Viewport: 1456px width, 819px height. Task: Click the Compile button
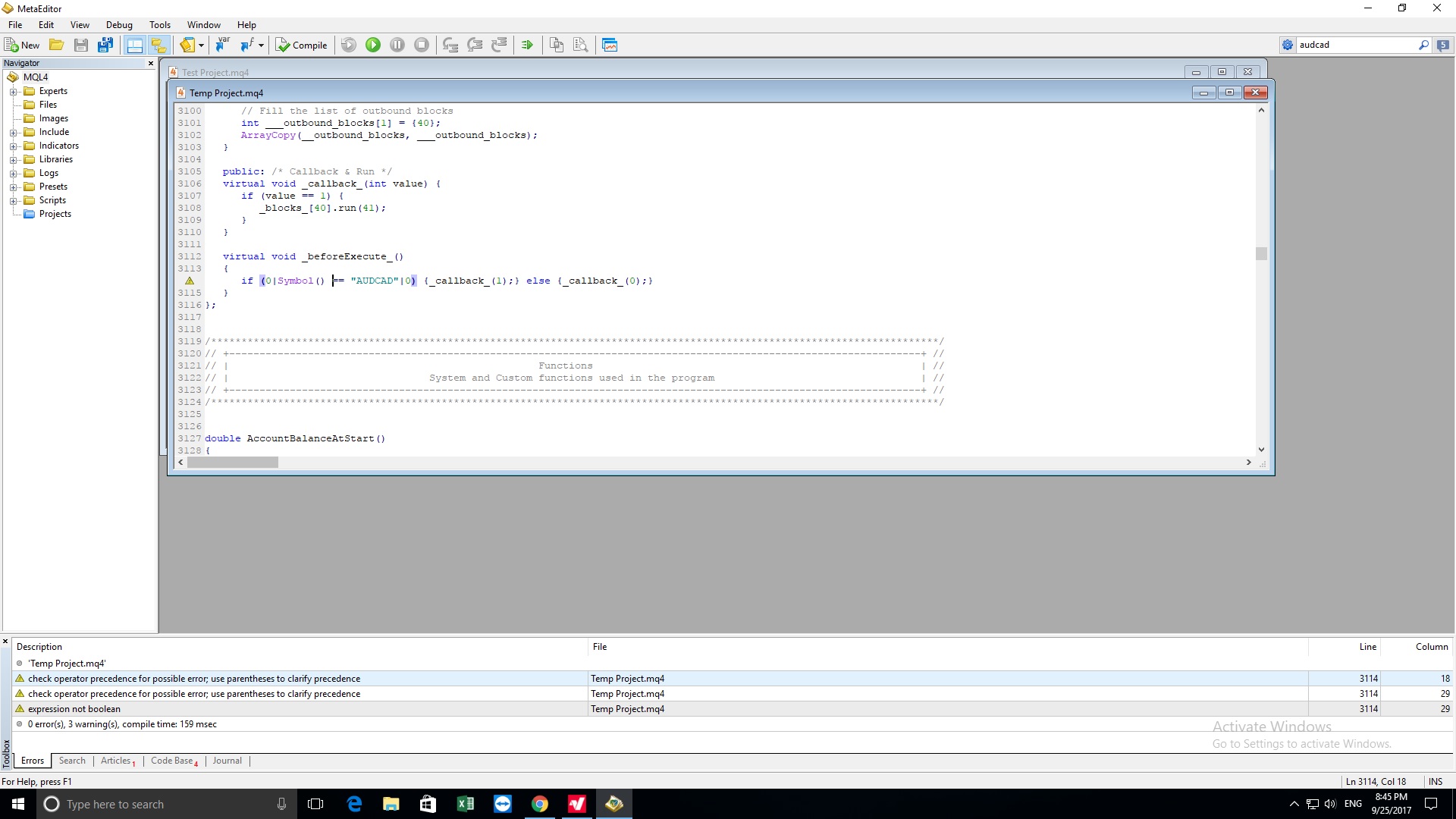(x=301, y=45)
